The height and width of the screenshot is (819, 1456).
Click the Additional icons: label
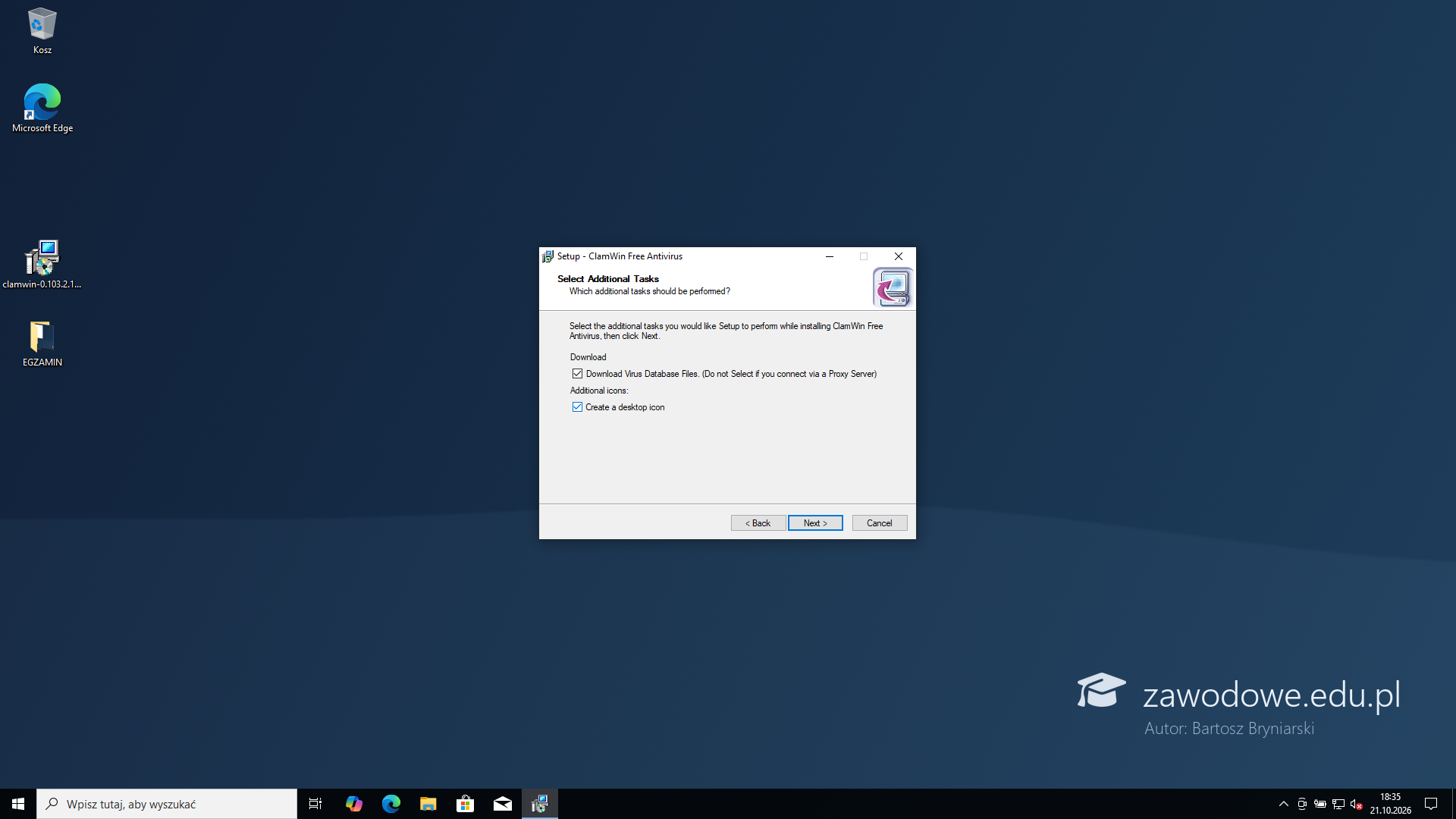click(x=599, y=391)
